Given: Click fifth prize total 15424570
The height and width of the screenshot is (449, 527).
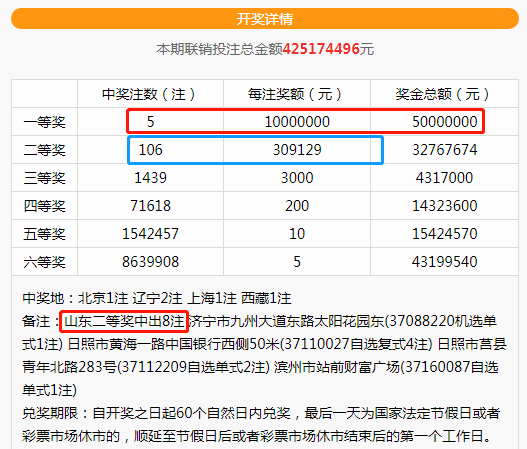Looking at the screenshot, I should tap(444, 234).
